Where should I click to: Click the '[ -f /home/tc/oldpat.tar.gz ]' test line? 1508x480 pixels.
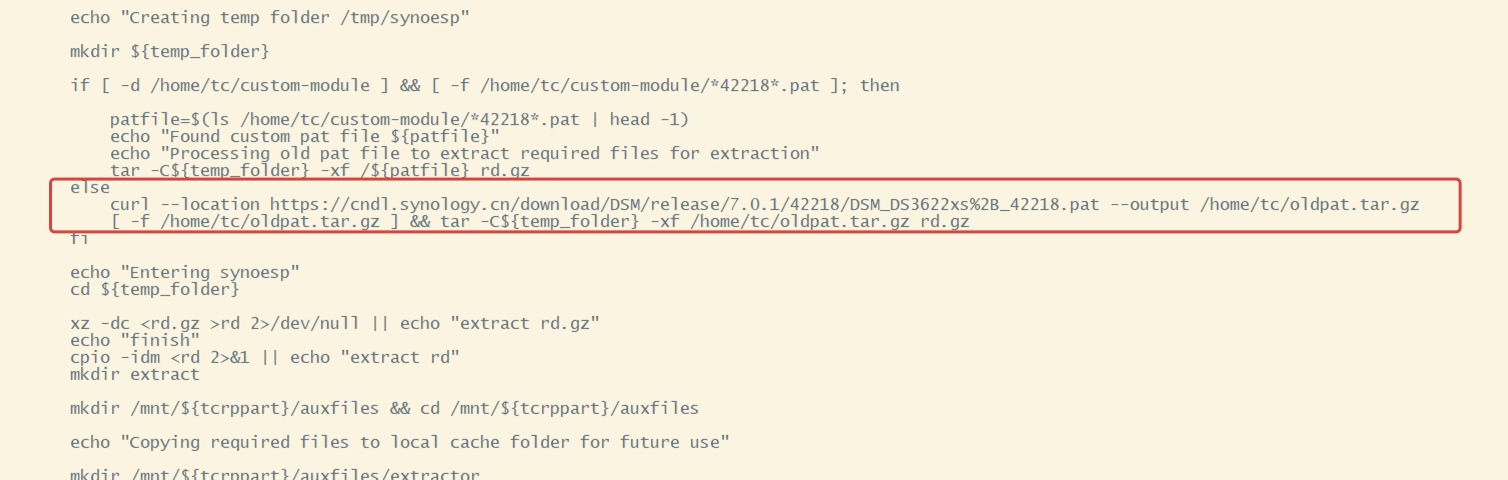[x=540, y=222]
